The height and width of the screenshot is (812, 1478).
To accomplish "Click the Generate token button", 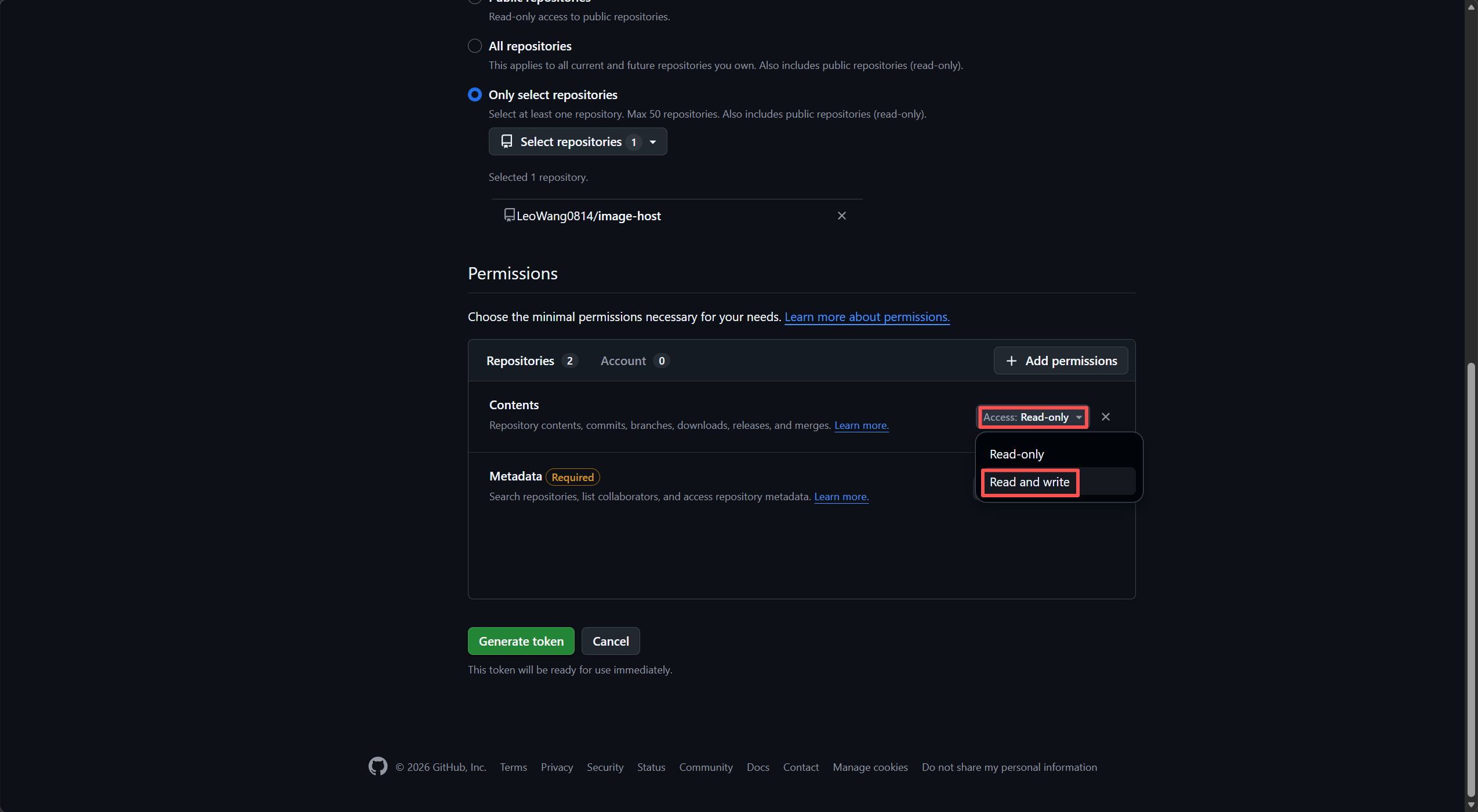I will (520, 640).
